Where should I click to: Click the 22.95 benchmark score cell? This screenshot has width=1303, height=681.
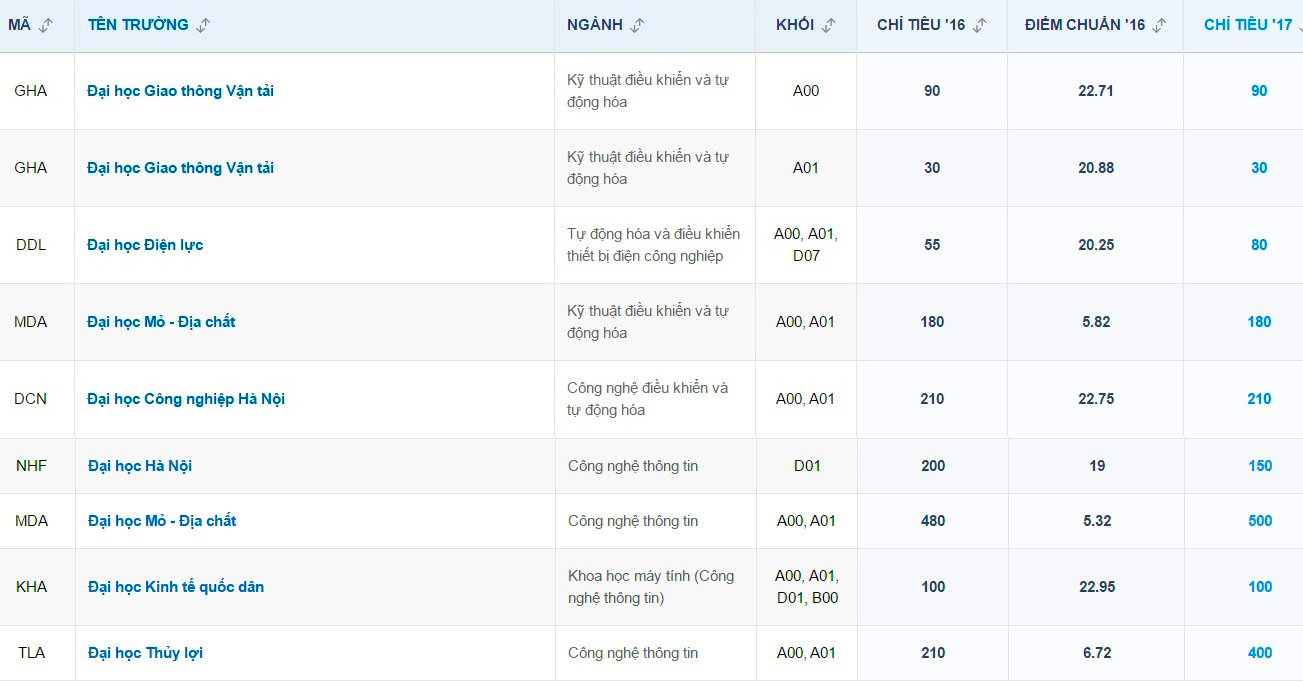[x=1097, y=587]
